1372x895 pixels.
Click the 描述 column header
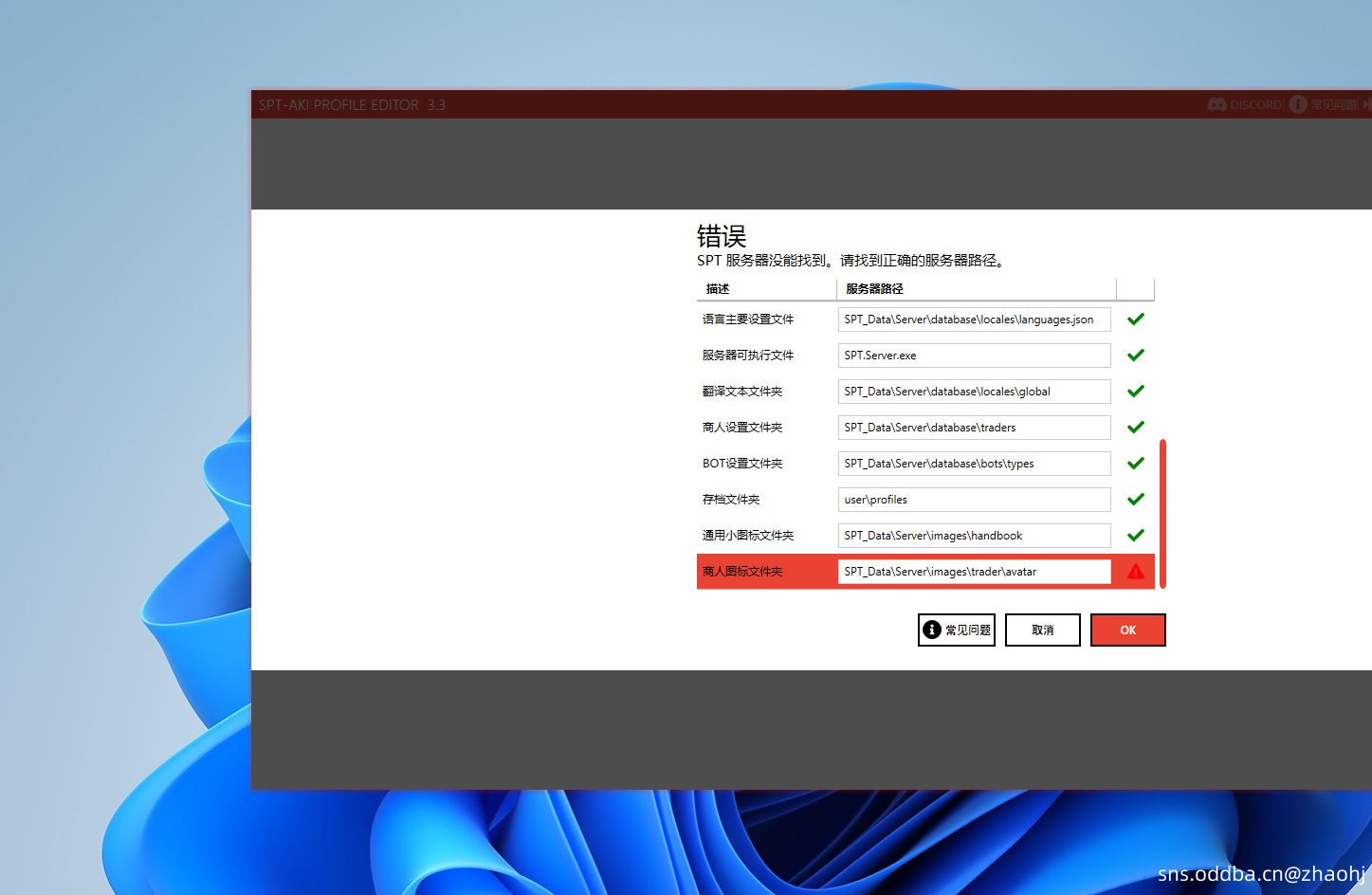[x=766, y=289]
